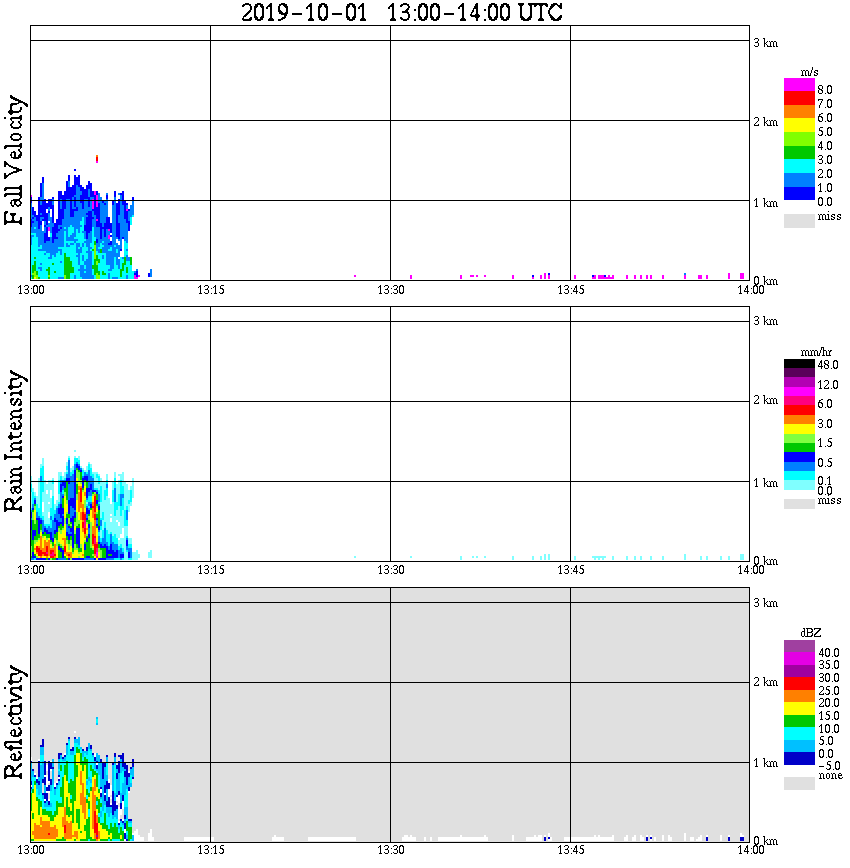Image resolution: width=850 pixels, height=868 pixels.
Task: Click the '13:15' time label under Fall Velocity panel
Action: [x=211, y=290]
